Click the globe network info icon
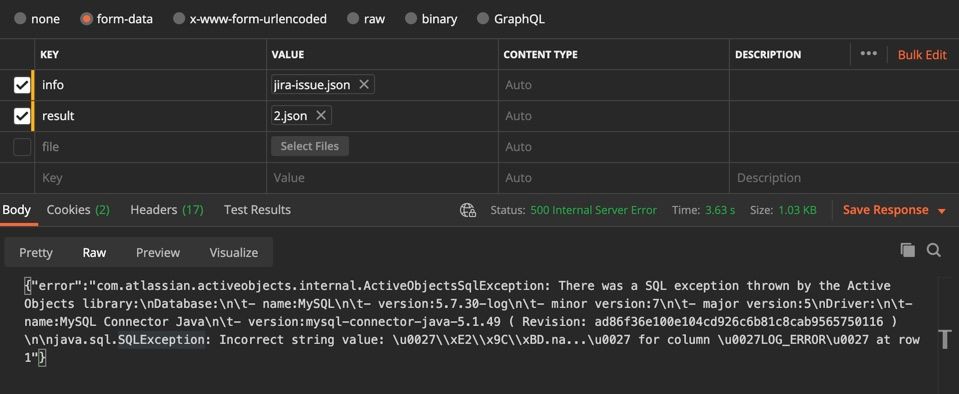 tap(468, 210)
